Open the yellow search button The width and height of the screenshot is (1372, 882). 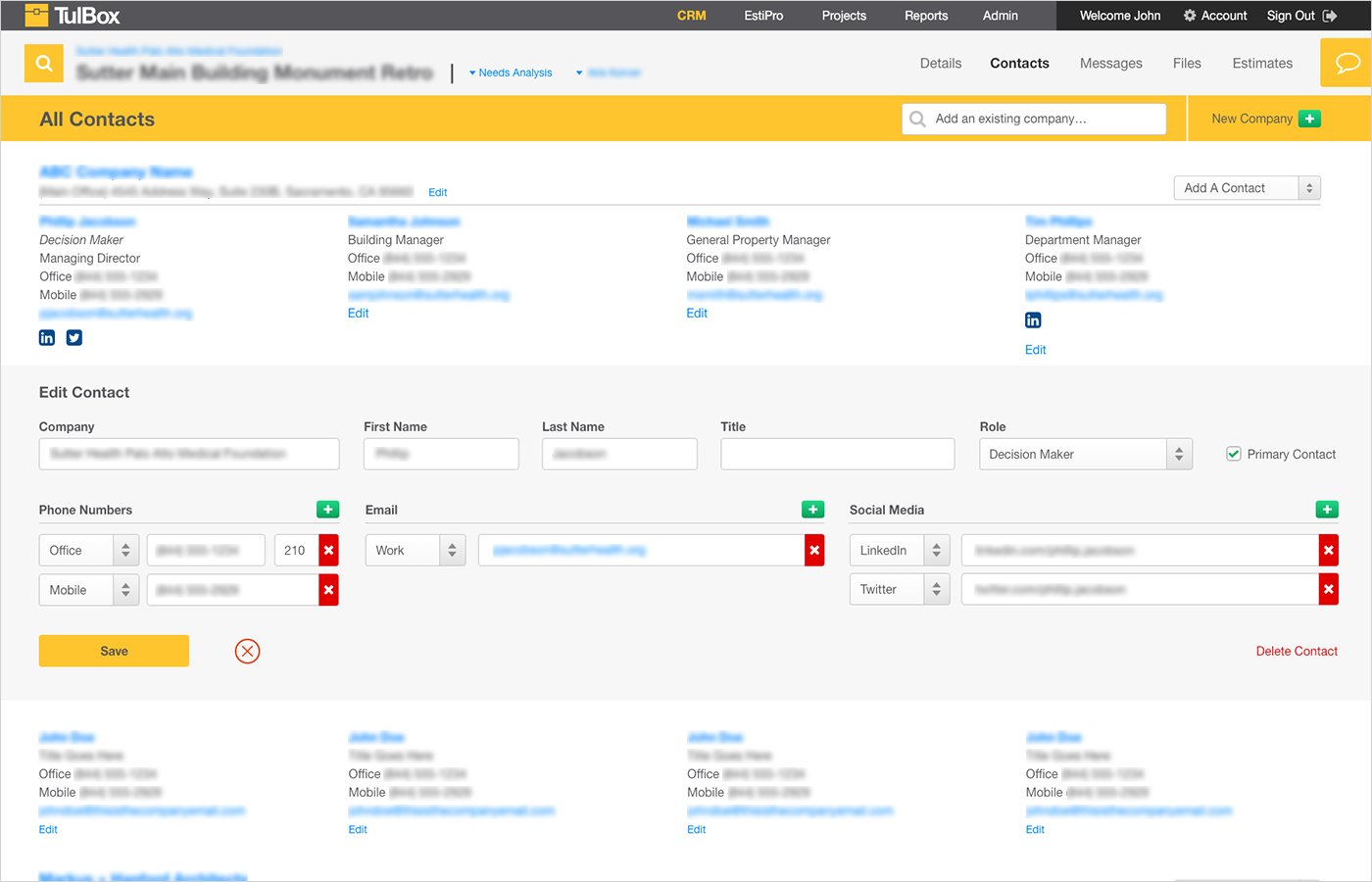[44, 64]
